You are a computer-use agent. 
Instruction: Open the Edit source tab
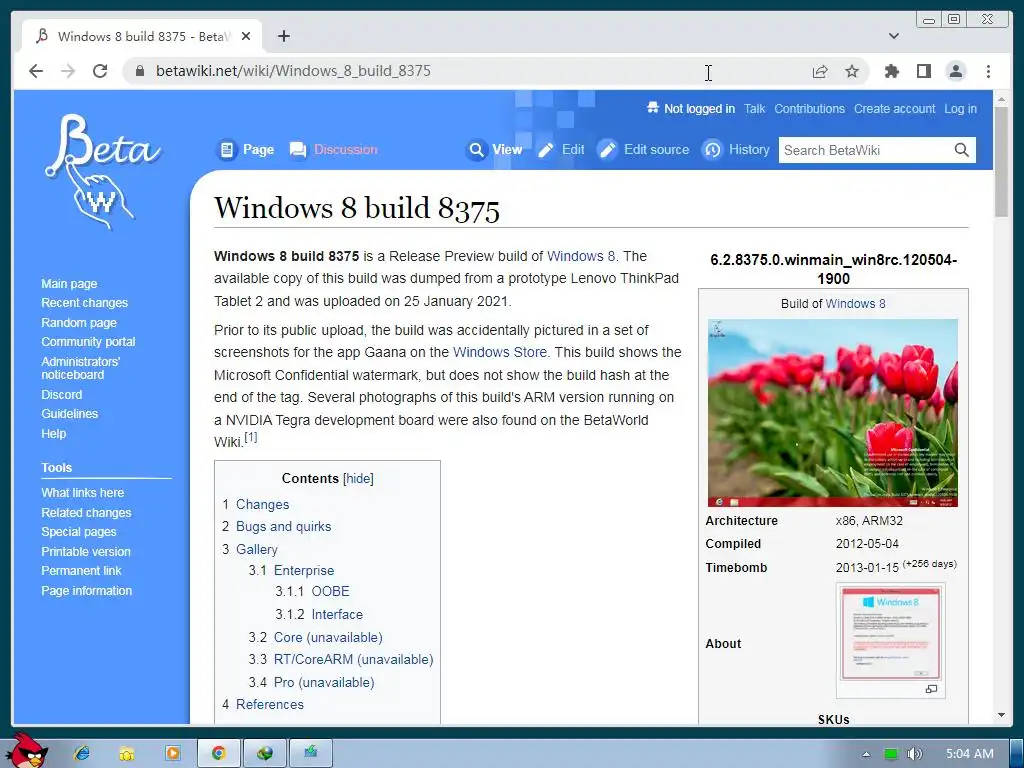tap(643, 150)
